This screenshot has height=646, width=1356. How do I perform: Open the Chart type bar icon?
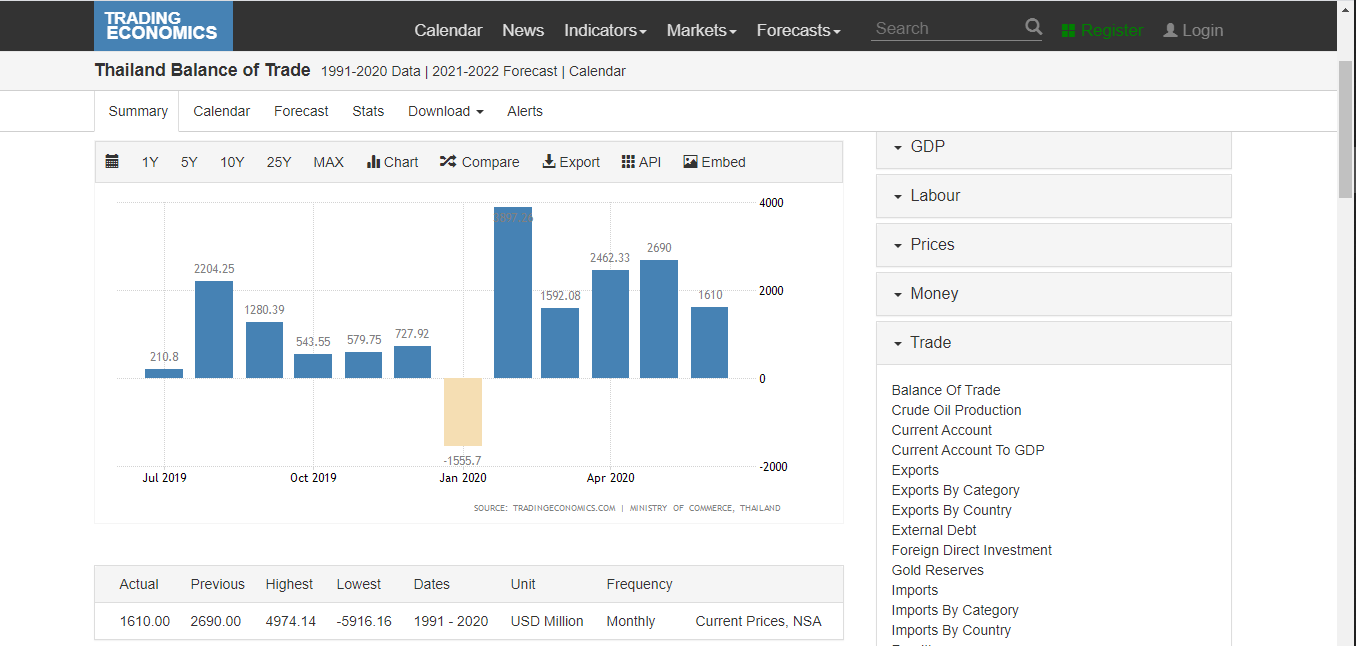pos(374,162)
